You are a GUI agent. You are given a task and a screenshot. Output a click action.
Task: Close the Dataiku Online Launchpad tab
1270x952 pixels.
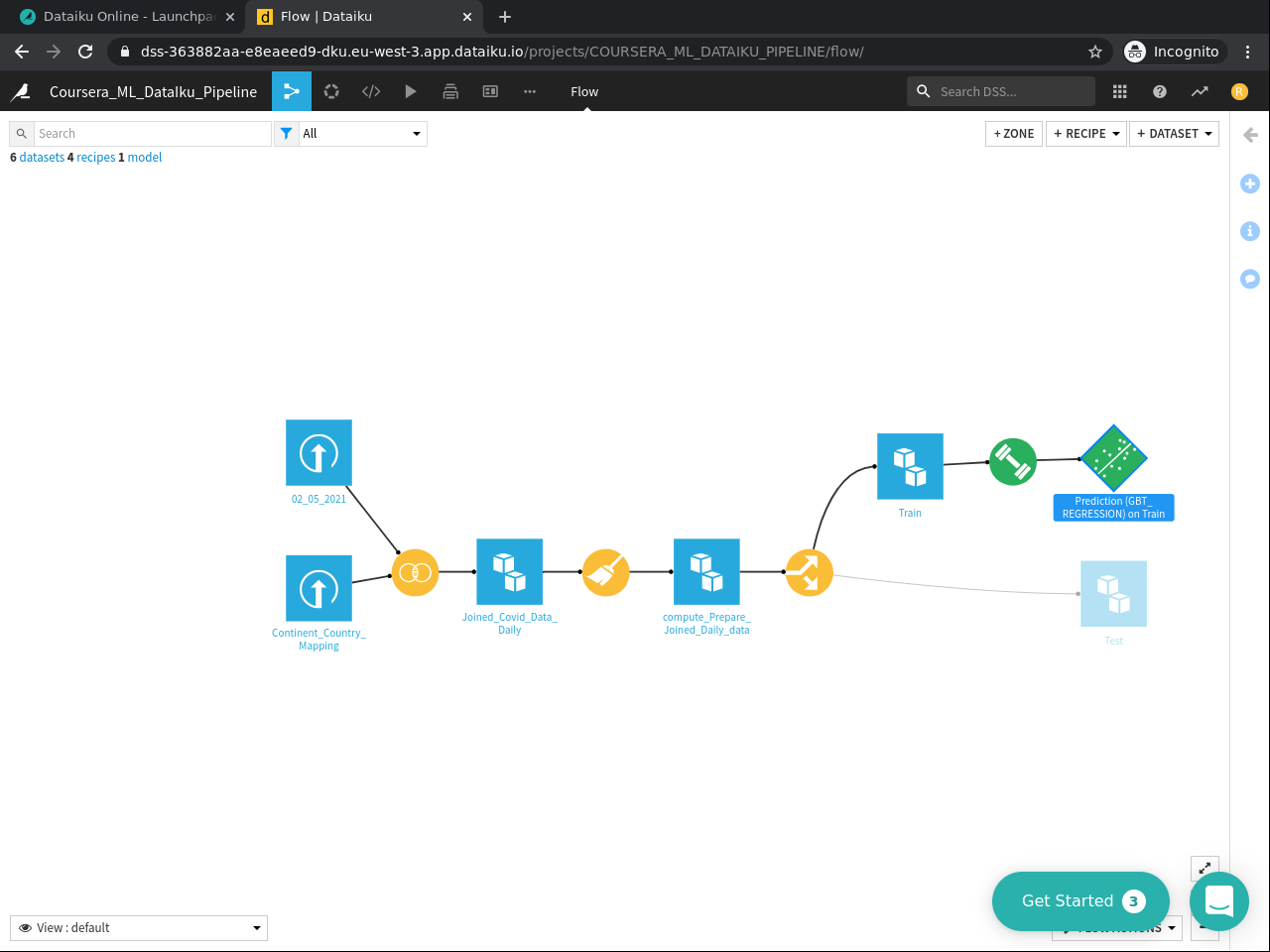point(230,17)
